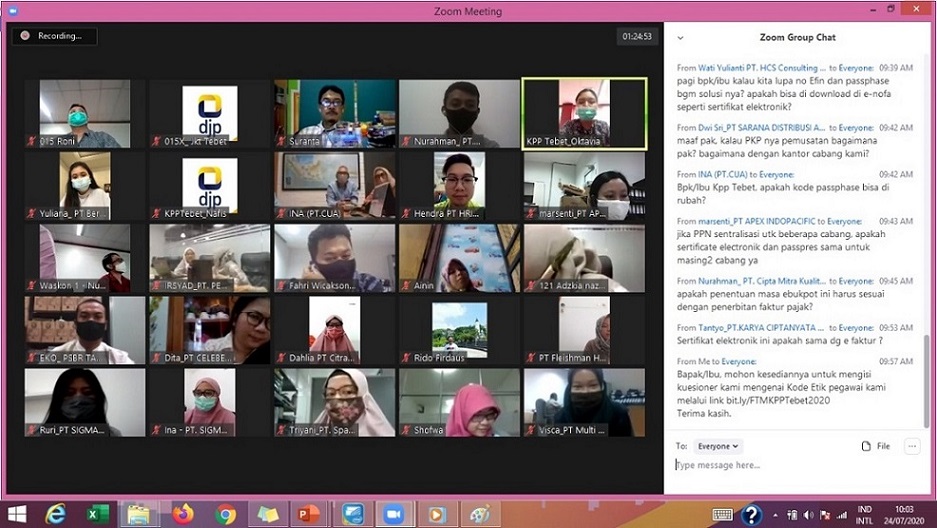Click the chat panel vertical scrollbar
The width and height of the screenshot is (937, 528).
click(x=925, y=380)
